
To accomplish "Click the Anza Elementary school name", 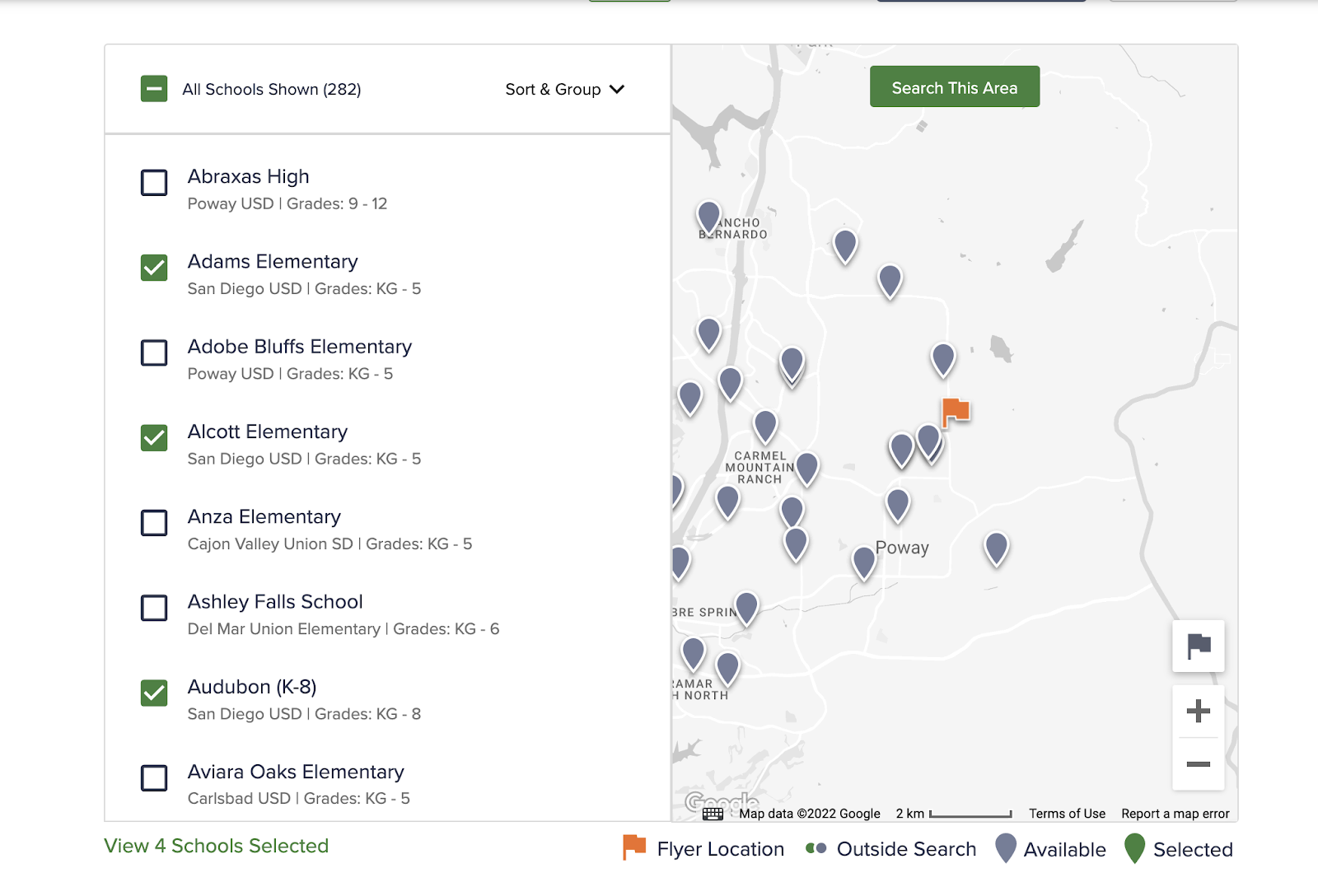I will (x=264, y=516).
